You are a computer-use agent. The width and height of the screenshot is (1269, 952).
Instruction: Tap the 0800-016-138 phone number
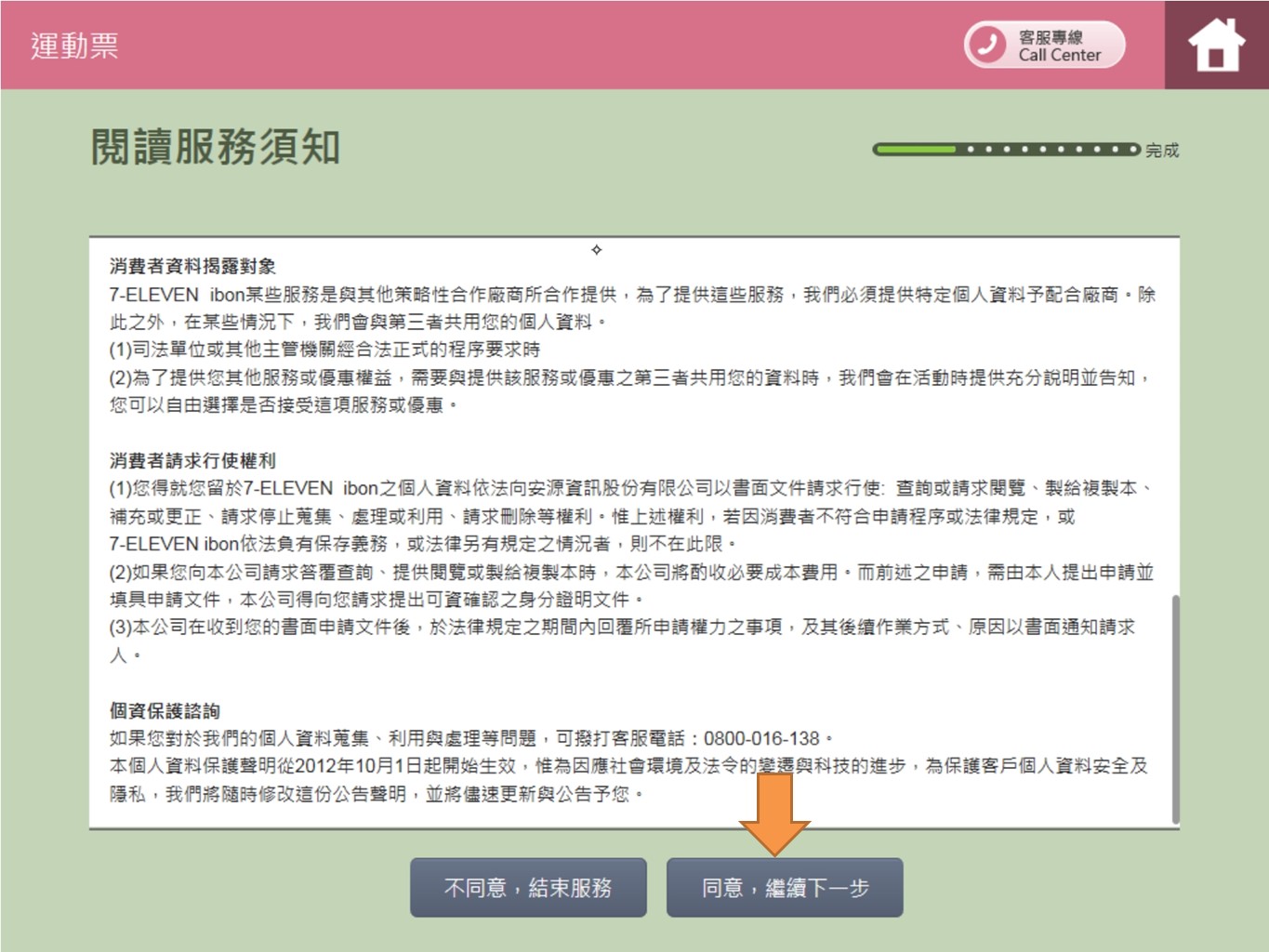tap(760, 739)
